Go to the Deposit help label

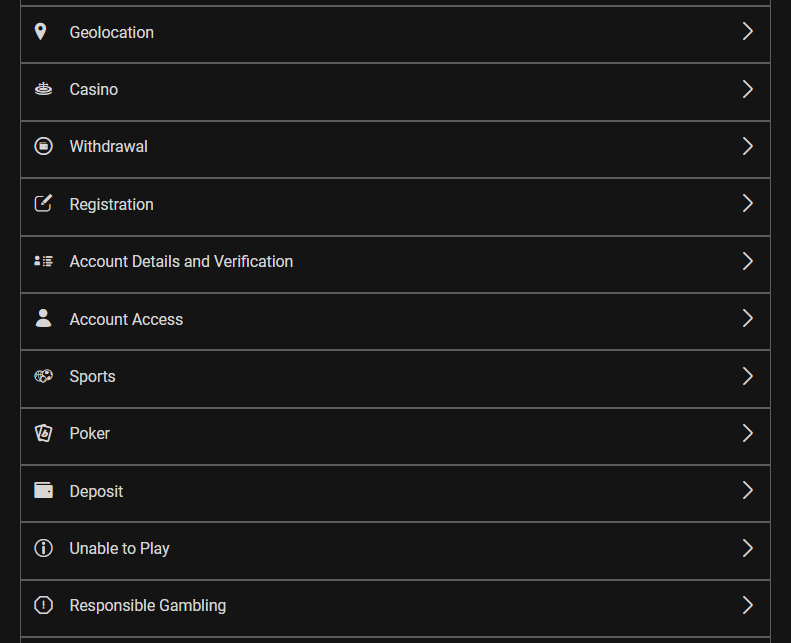click(x=96, y=491)
